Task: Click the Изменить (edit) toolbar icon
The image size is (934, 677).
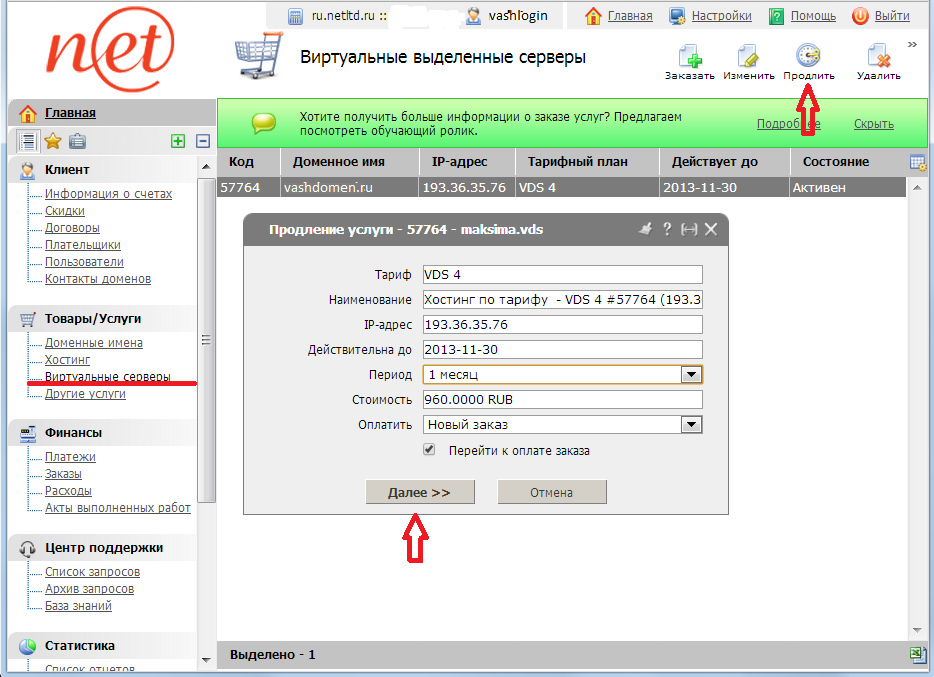Action: coord(748,58)
